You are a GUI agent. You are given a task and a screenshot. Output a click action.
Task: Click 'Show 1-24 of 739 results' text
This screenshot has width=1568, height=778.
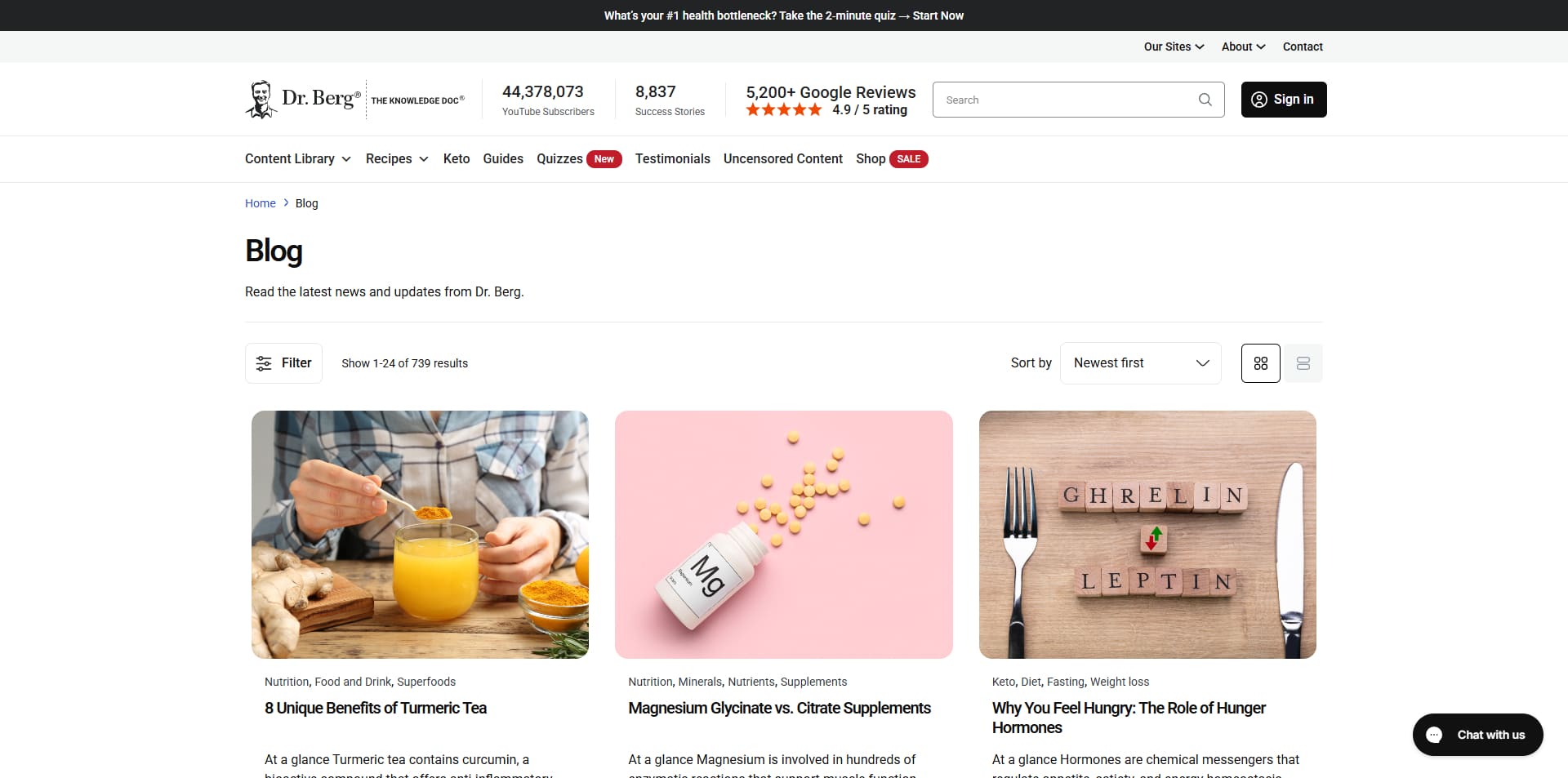coord(404,363)
